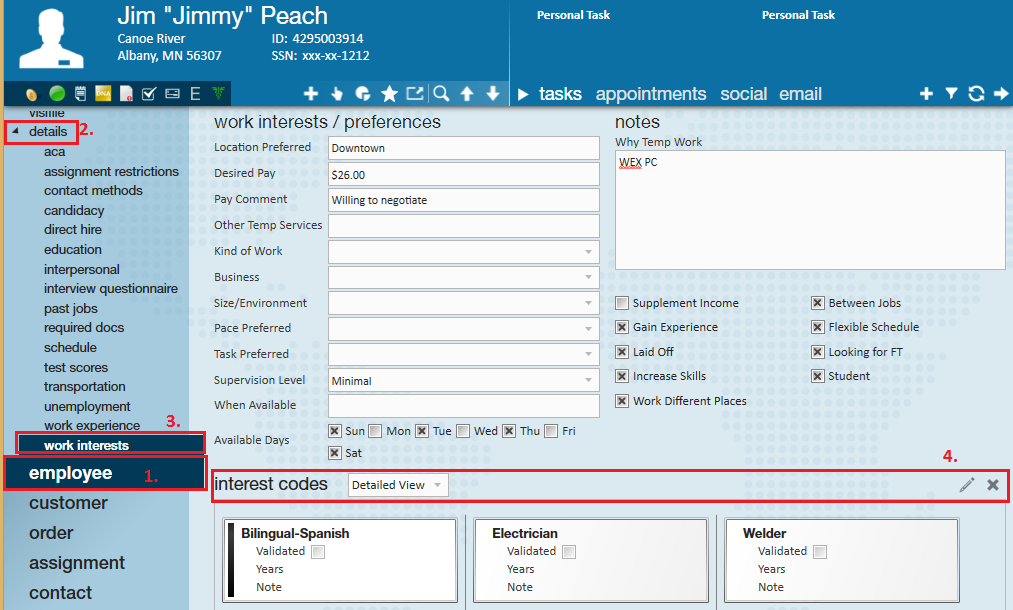
Task: Click the yellow DNA icon
Action: coord(103,94)
